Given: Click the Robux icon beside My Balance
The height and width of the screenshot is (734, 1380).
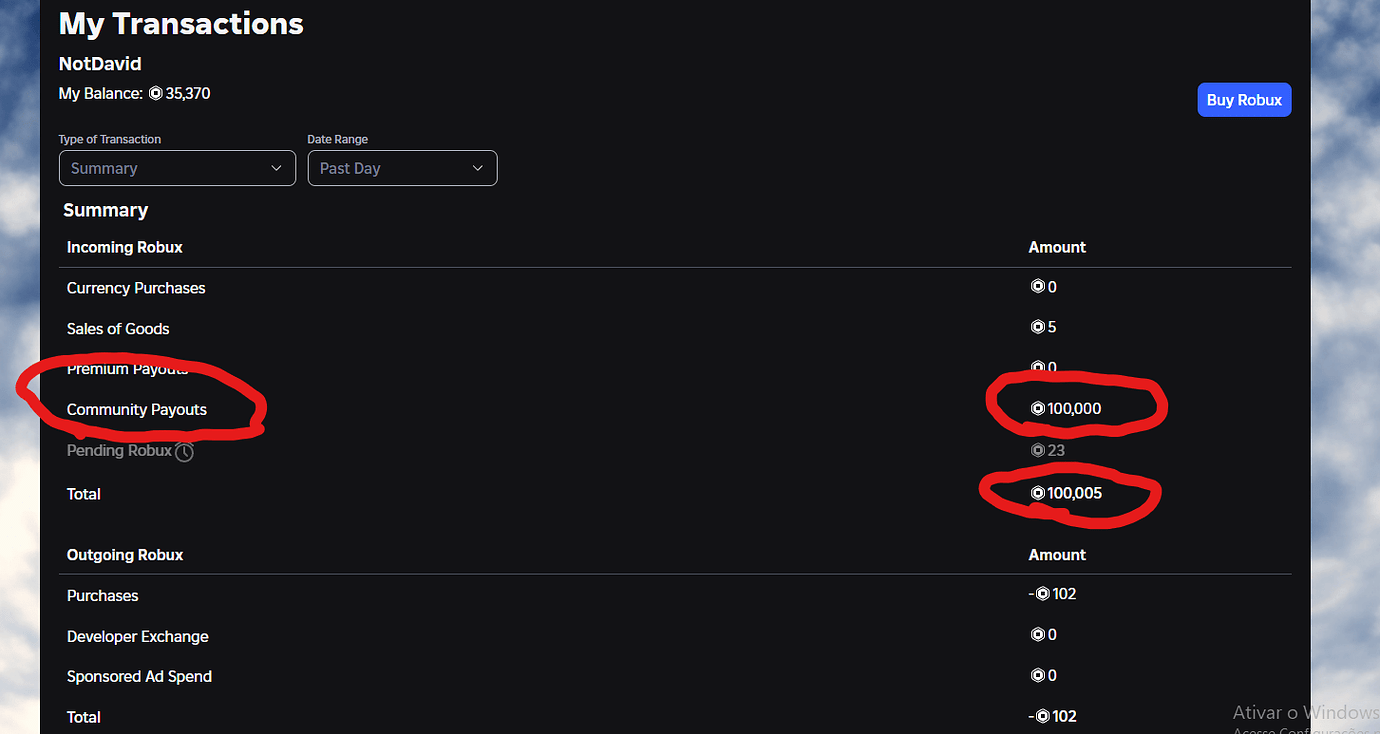Looking at the screenshot, I should click(155, 94).
